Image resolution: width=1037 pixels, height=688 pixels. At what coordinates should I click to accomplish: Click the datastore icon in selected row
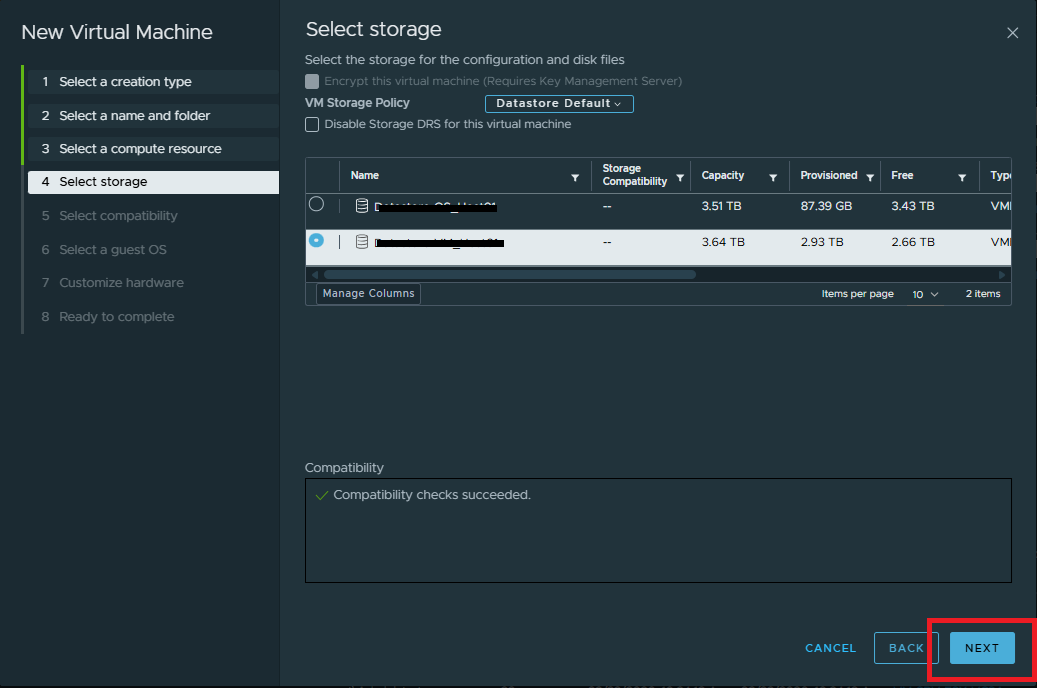coord(362,242)
